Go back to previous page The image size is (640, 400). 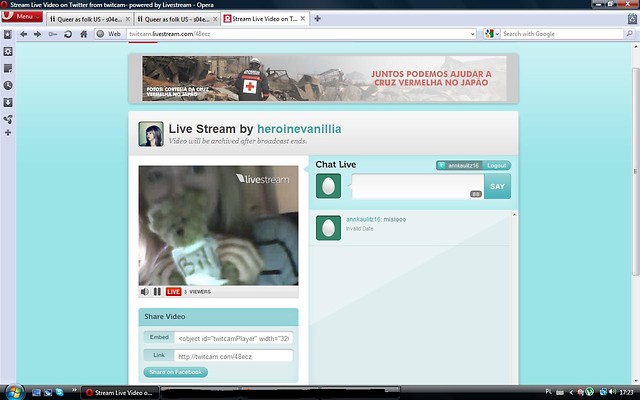pyautogui.click(x=24, y=34)
